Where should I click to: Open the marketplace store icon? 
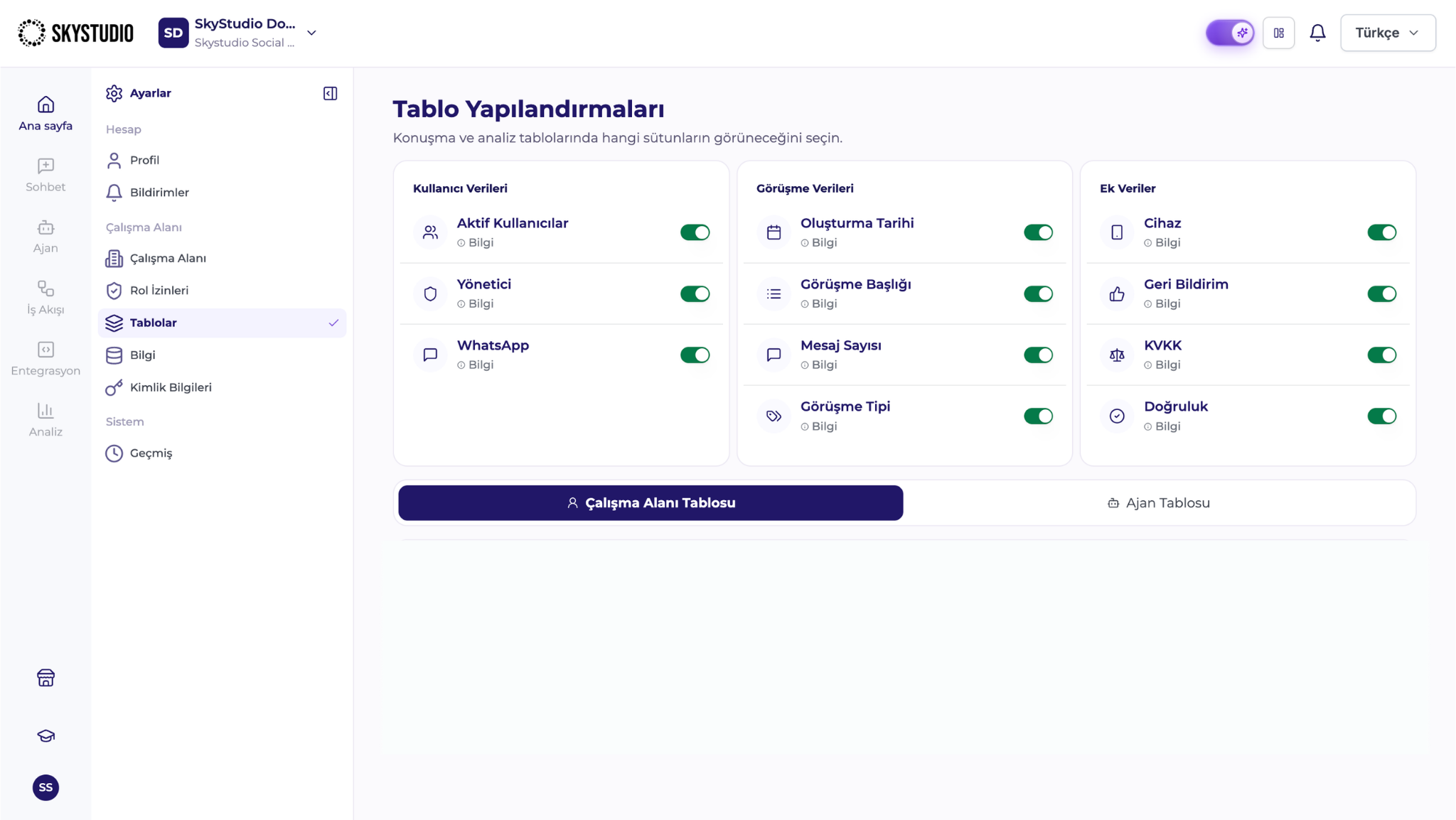click(x=45, y=678)
